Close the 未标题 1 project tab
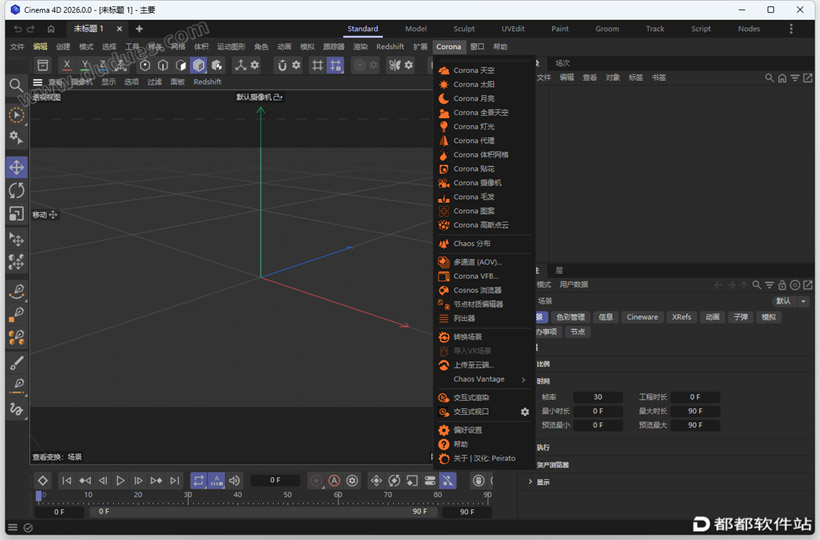 pos(119,29)
